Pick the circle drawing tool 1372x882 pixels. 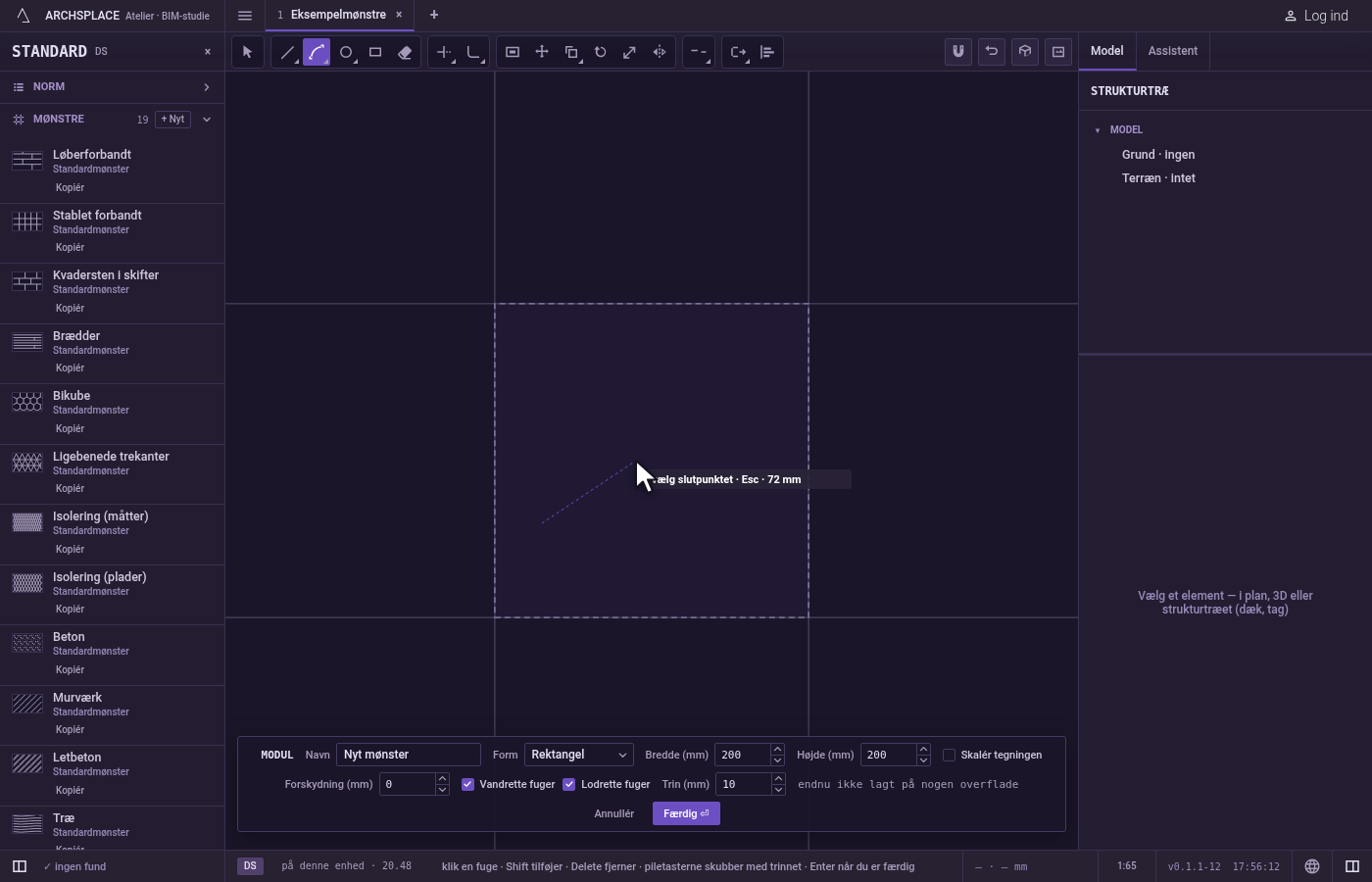[346, 52]
